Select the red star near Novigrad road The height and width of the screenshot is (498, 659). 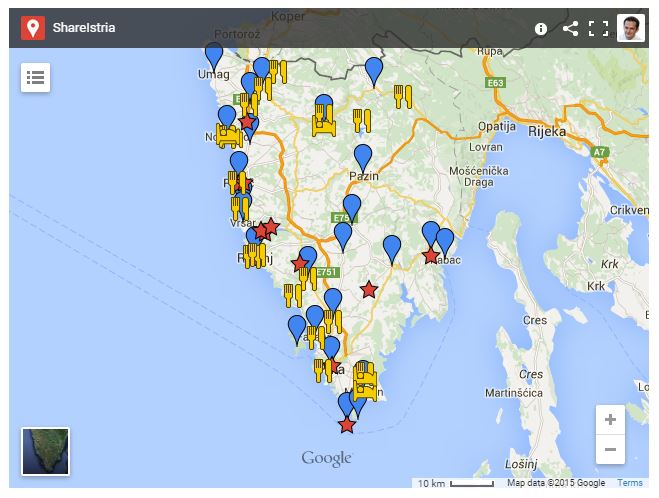coord(247,122)
